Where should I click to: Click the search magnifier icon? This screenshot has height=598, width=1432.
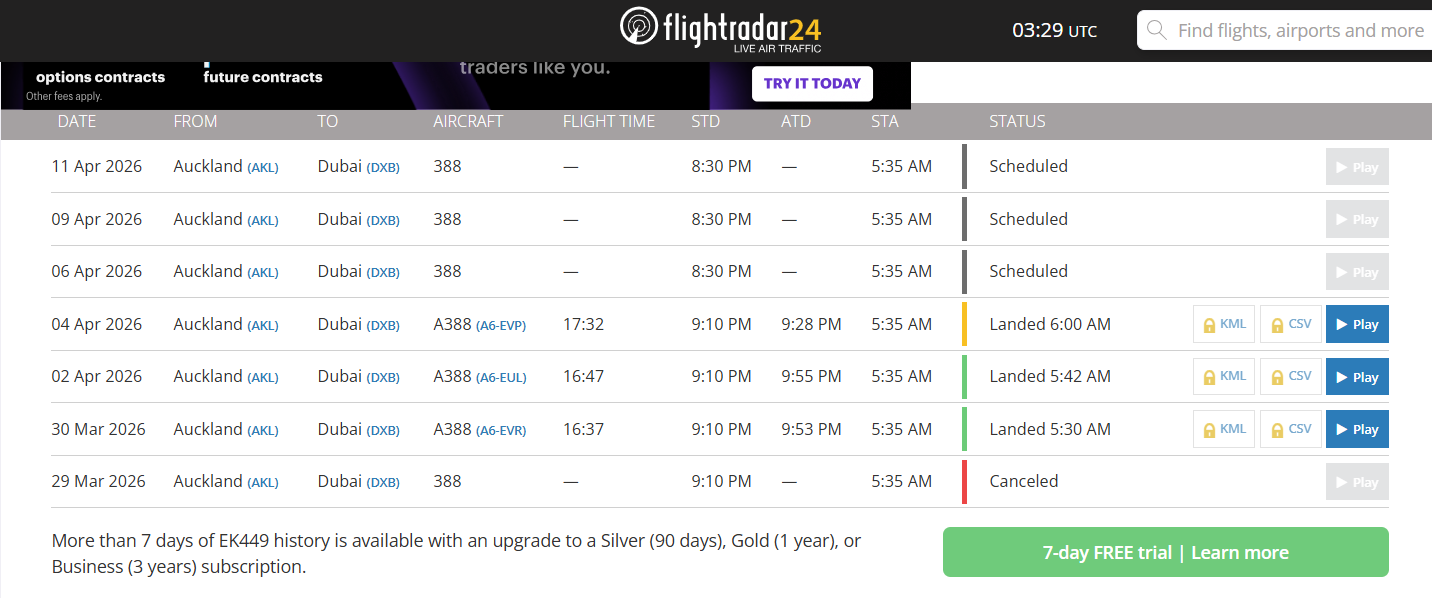[x=1157, y=30]
